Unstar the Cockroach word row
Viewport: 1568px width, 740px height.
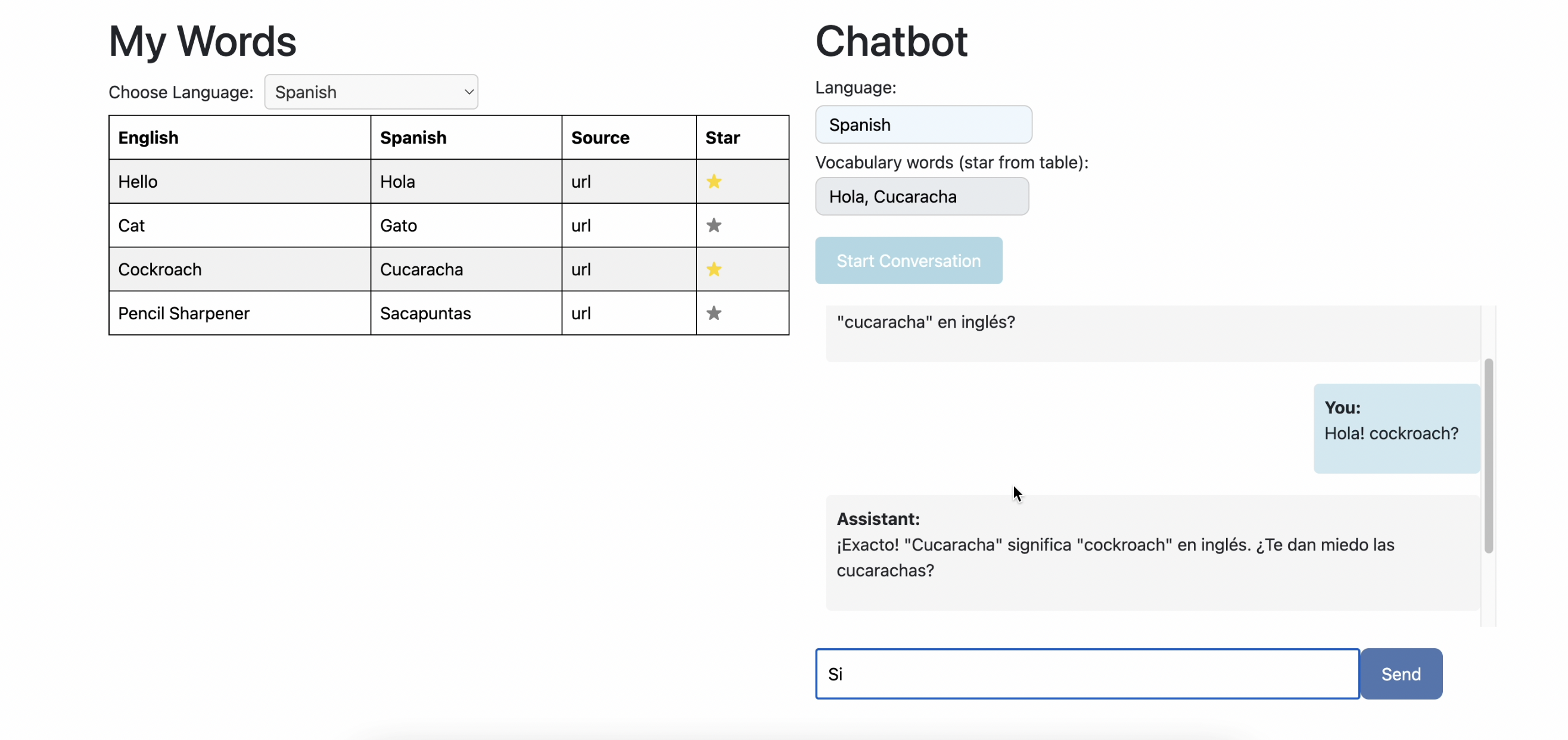tap(713, 269)
